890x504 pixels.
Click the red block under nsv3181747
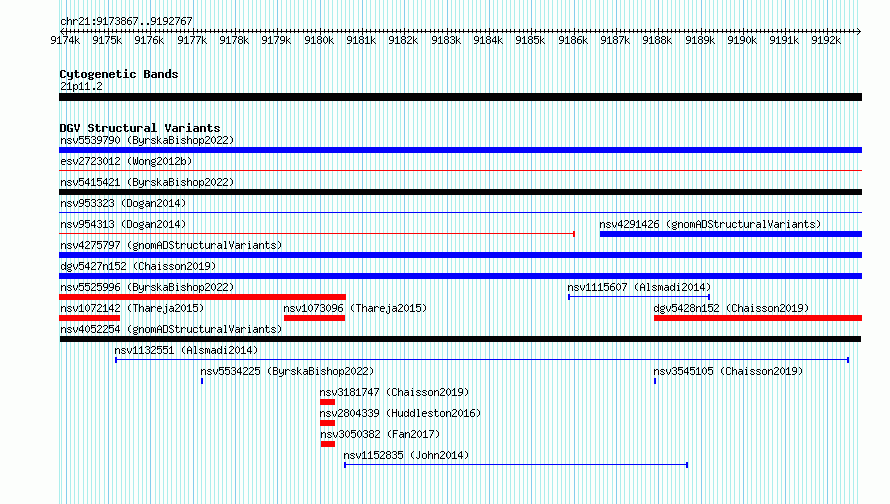click(328, 402)
